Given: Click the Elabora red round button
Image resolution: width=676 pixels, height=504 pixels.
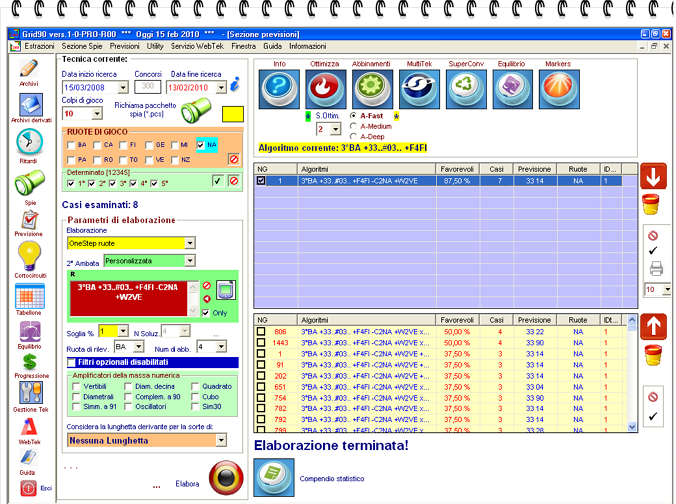Looking at the screenshot, I should (x=226, y=478).
